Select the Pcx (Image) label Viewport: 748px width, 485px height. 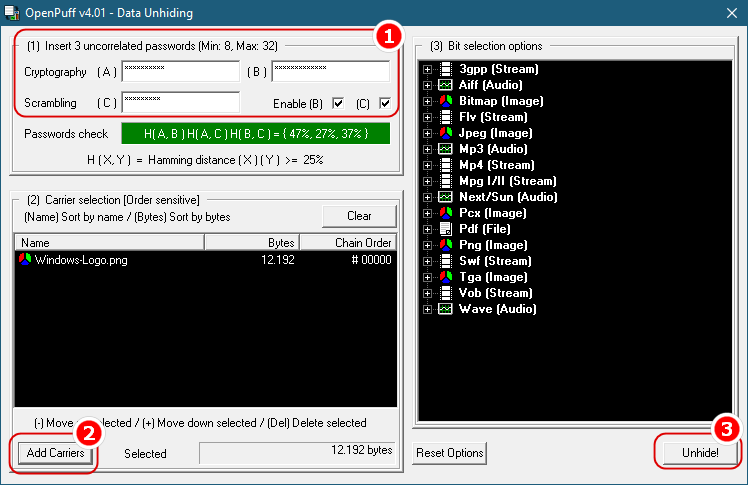(493, 213)
